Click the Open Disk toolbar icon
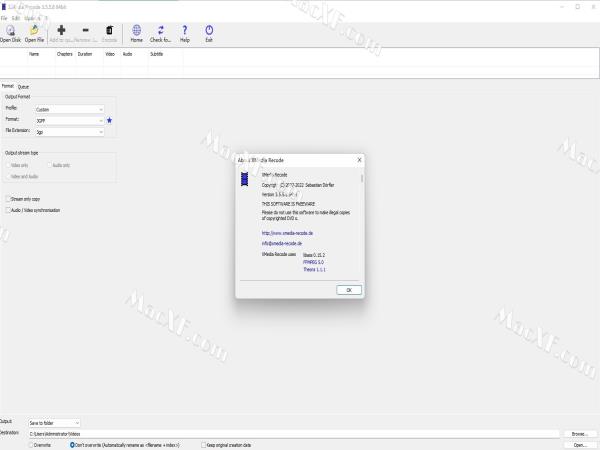The image size is (600, 450). pyautogui.click(x=10, y=31)
